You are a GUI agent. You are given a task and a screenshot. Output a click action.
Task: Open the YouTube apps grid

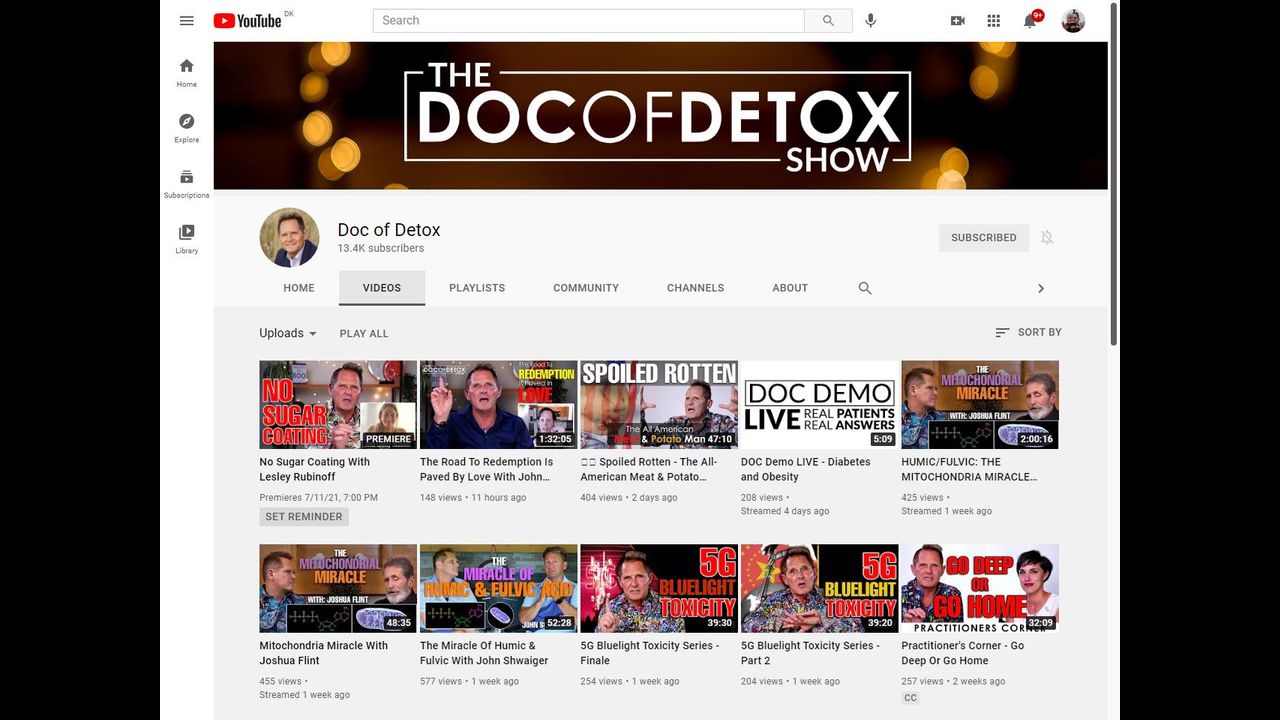994,21
